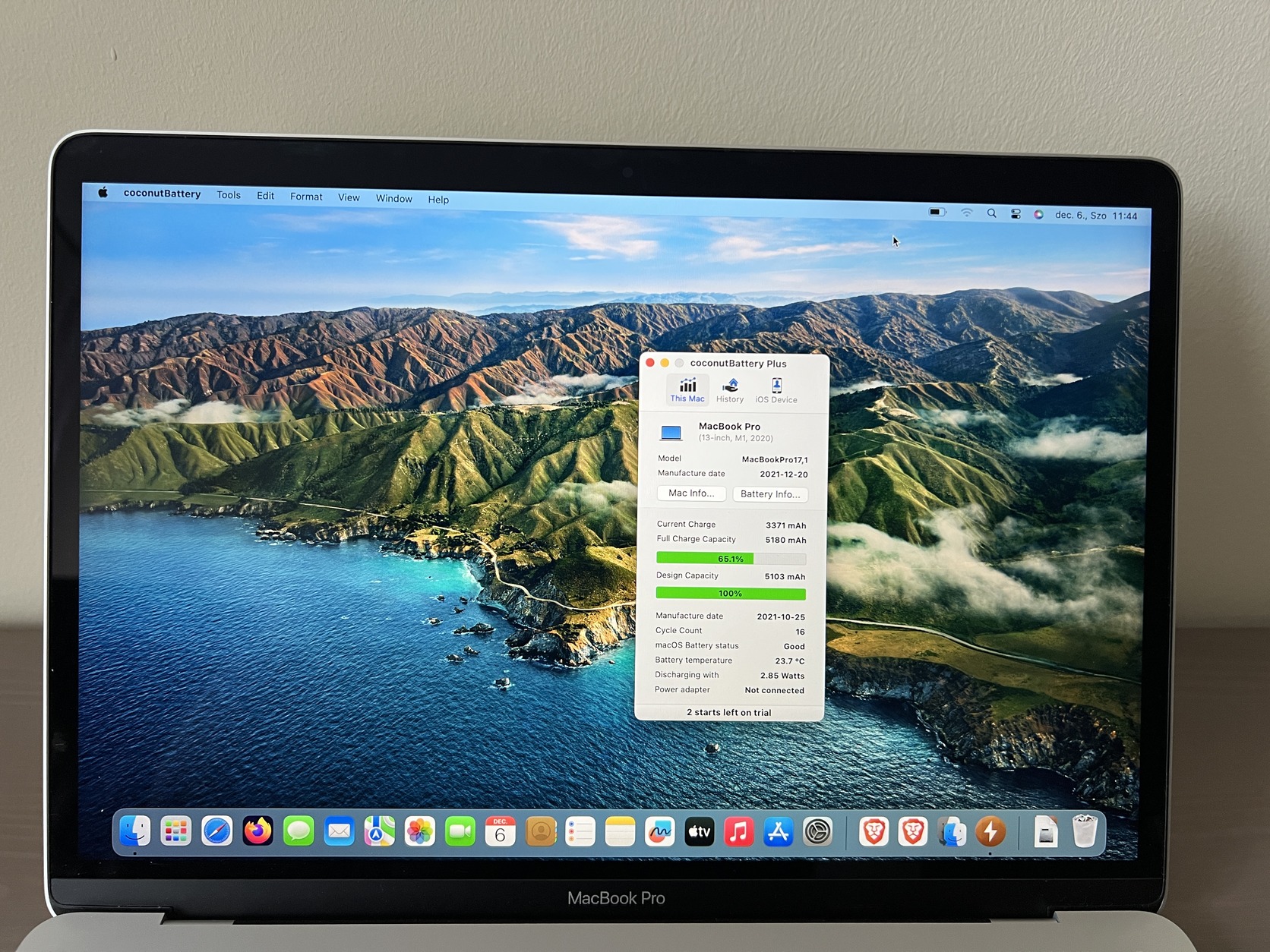1270x952 pixels.
Task: Switch to the History tab
Action: [730, 391]
